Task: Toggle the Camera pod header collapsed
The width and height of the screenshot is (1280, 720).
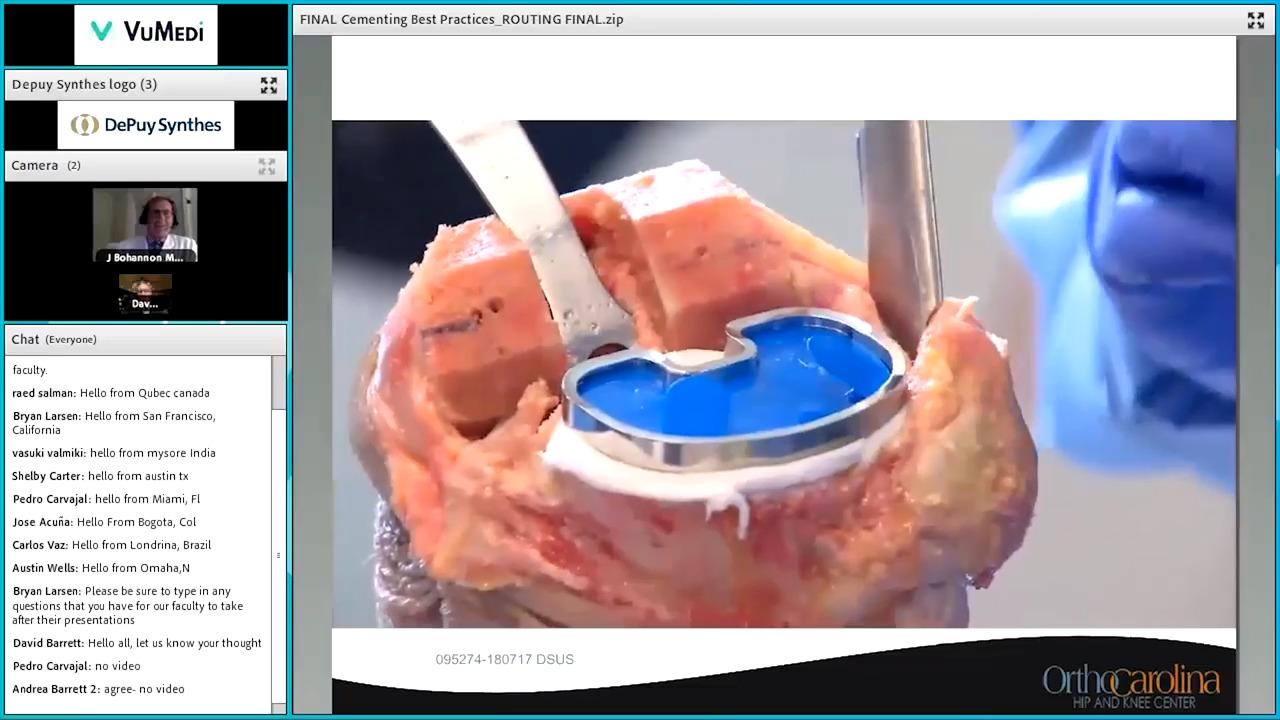Action: pyautogui.click(x=120, y=165)
